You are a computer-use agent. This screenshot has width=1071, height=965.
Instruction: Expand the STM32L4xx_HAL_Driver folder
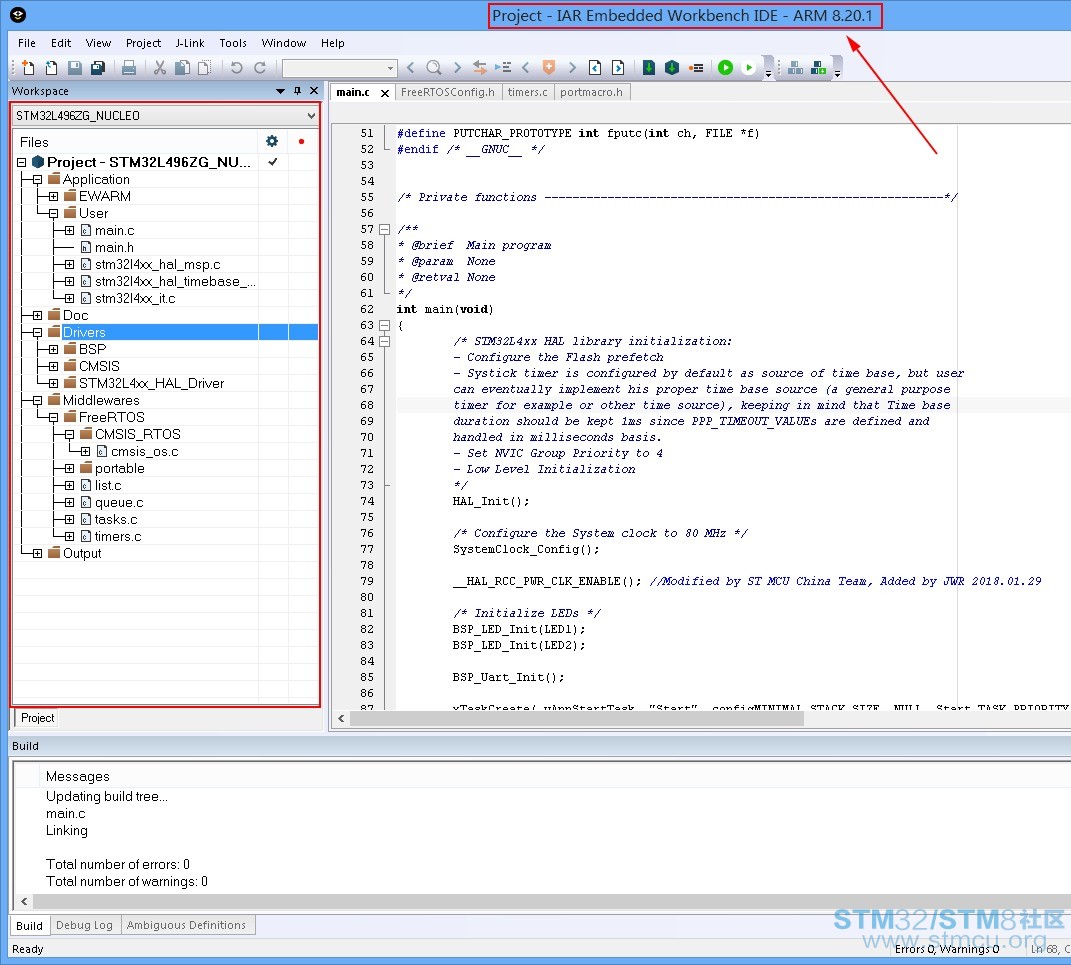pyautogui.click(x=53, y=384)
